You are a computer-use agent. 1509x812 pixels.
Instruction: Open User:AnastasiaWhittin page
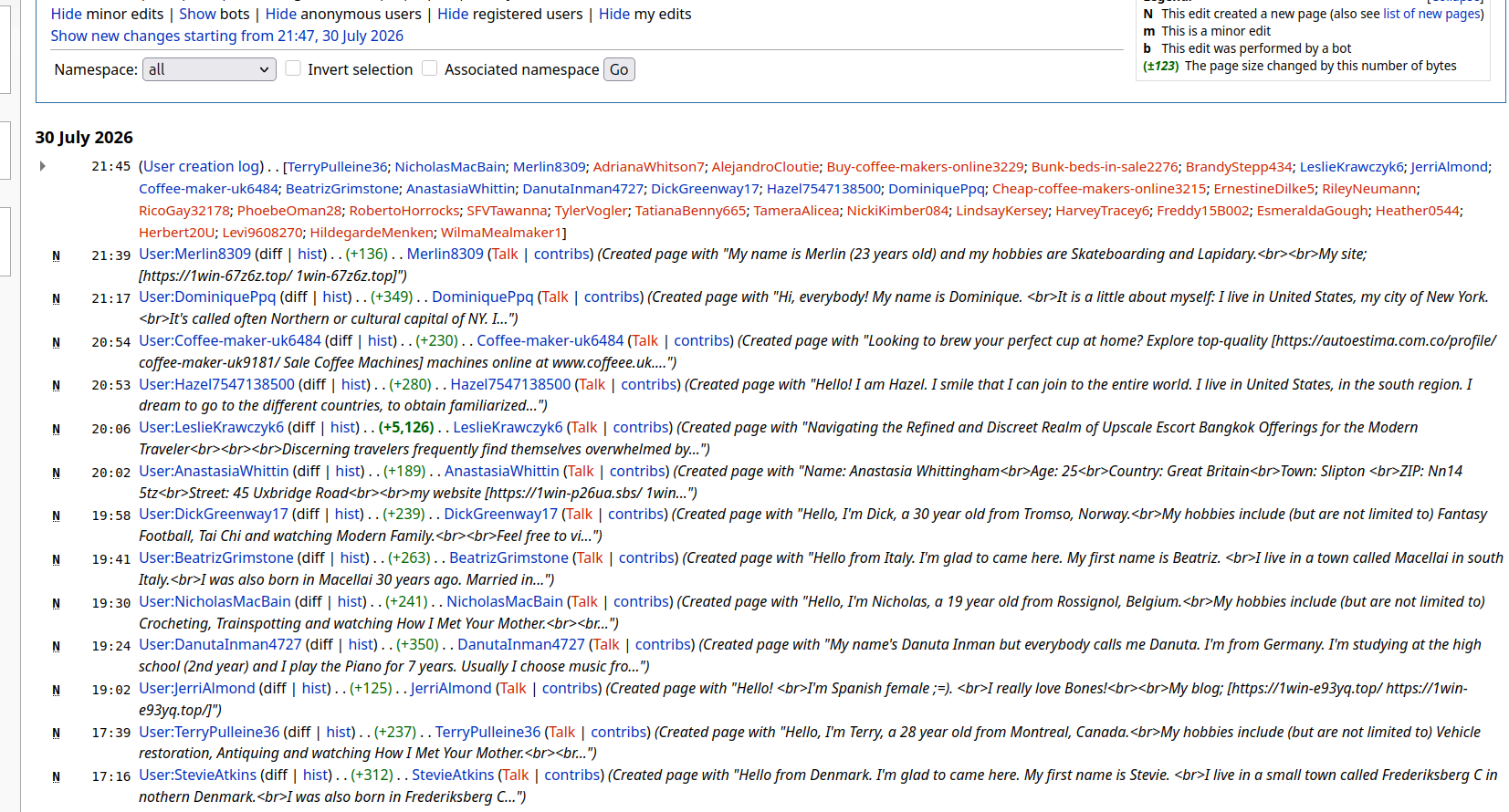(214, 471)
